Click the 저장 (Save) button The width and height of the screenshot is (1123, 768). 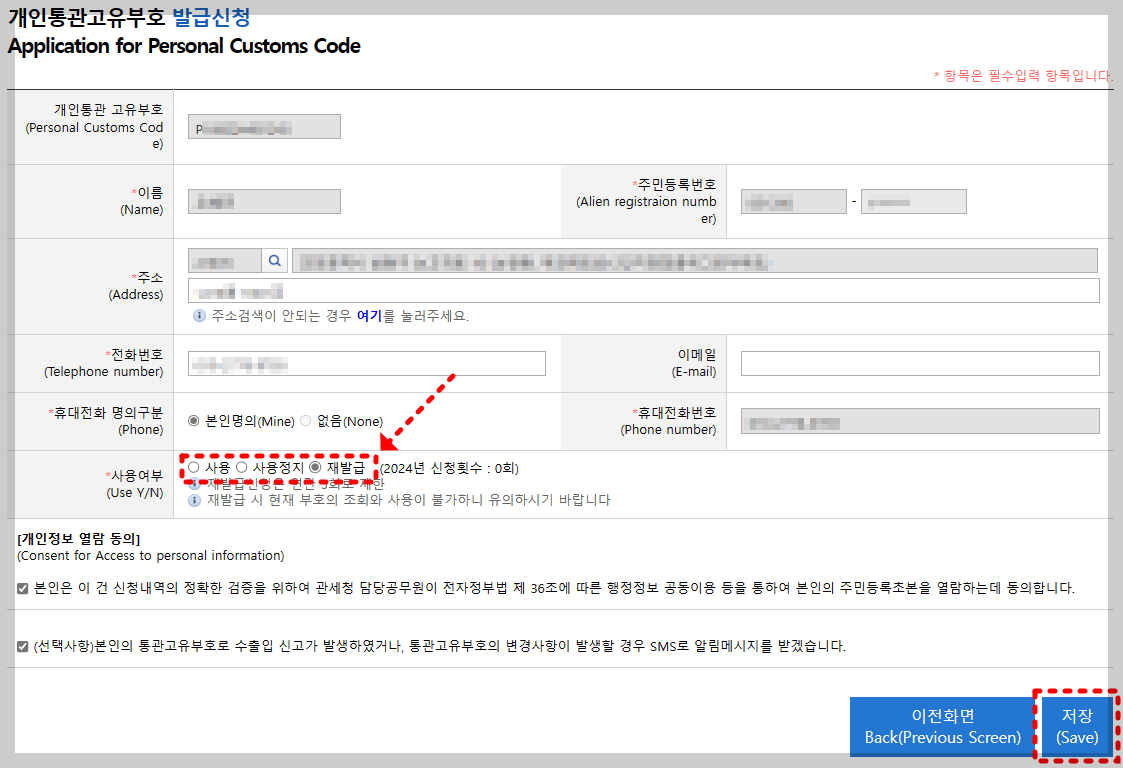pyautogui.click(x=1077, y=729)
